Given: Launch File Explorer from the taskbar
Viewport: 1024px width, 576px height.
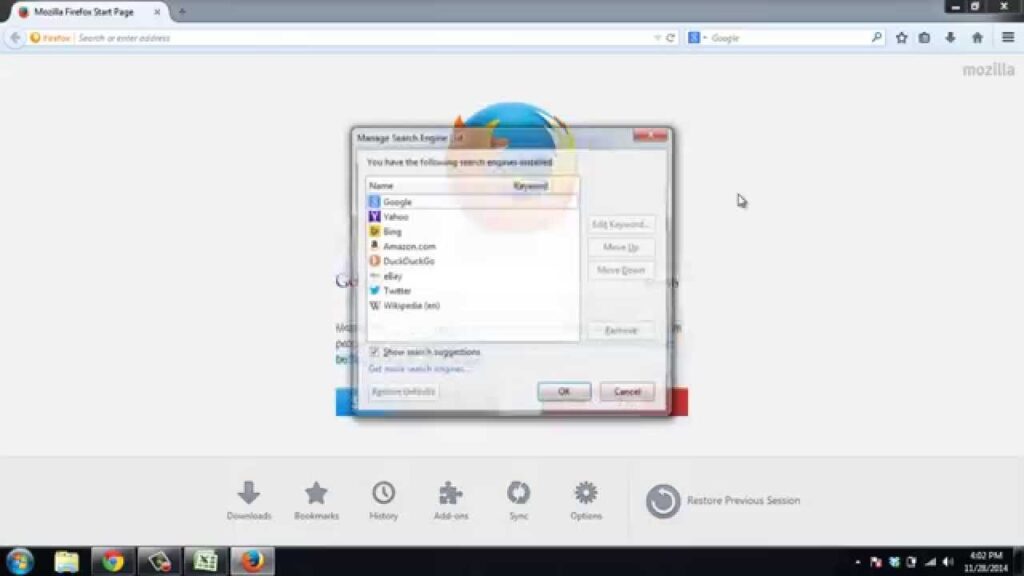Looking at the screenshot, I should (x=67, y=562).
